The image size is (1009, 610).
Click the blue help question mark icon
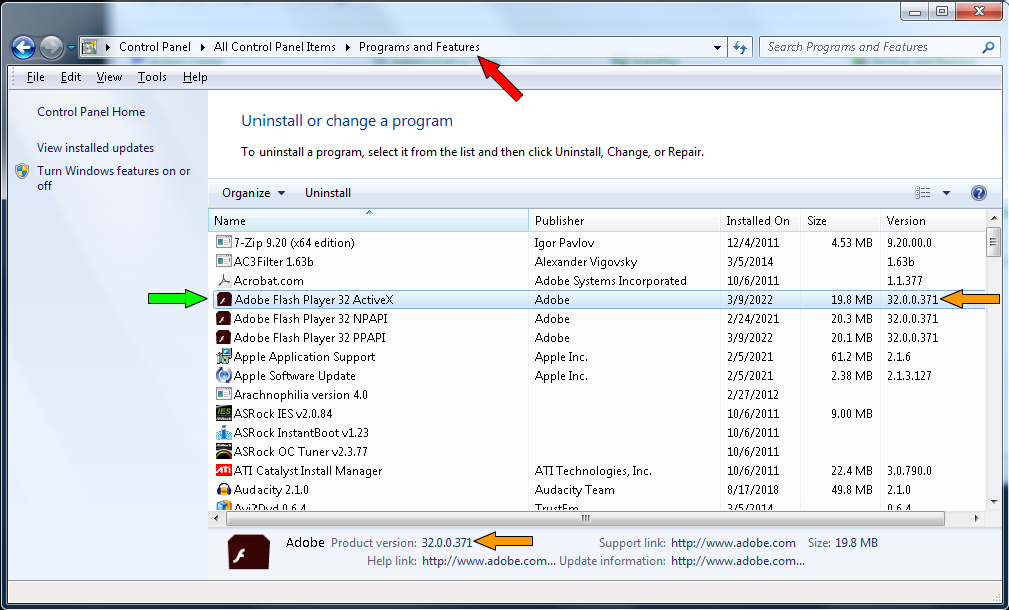(x=978, y=193)
